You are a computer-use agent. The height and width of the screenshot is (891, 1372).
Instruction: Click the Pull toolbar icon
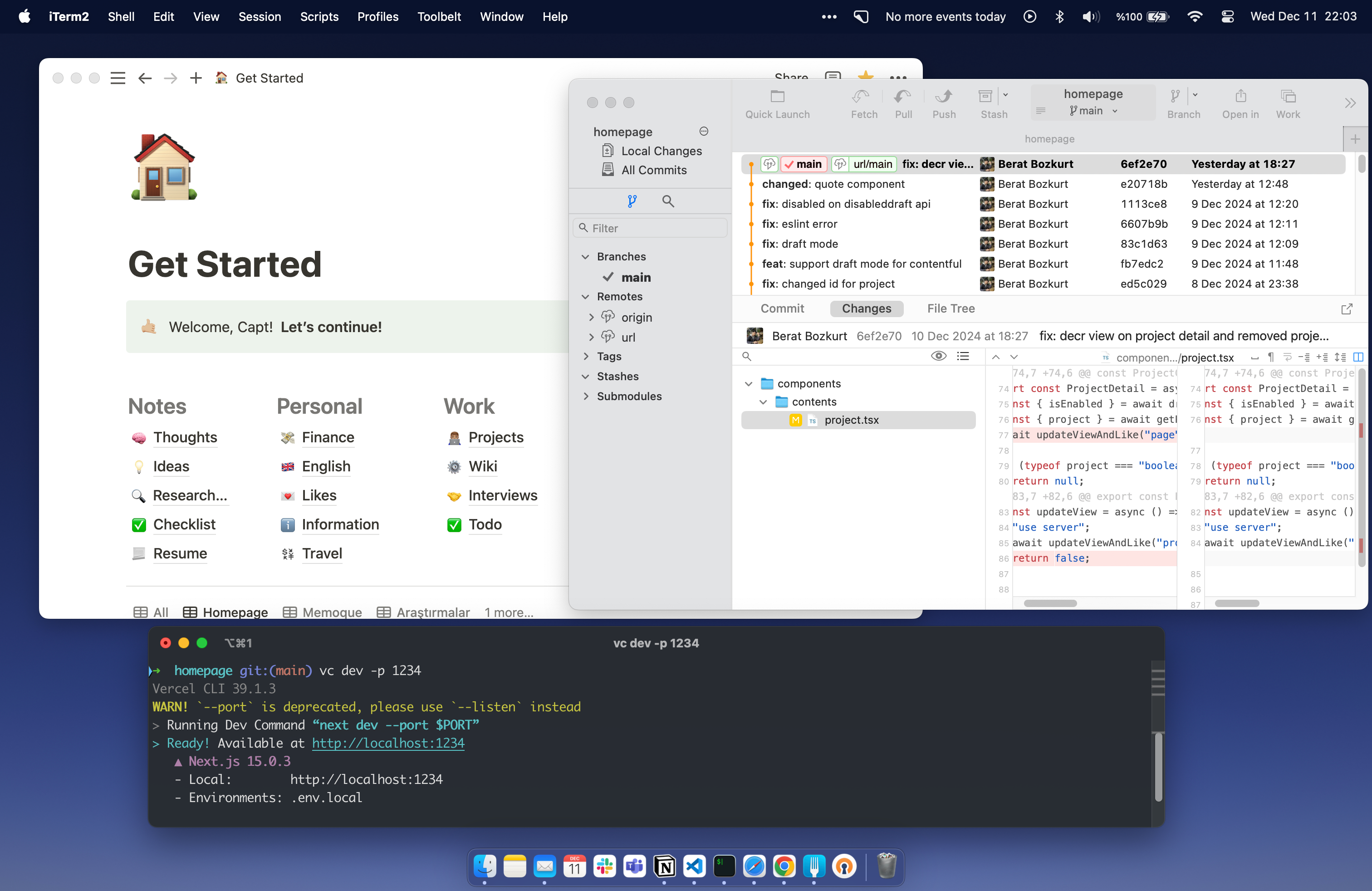click(x=903, y=97)
